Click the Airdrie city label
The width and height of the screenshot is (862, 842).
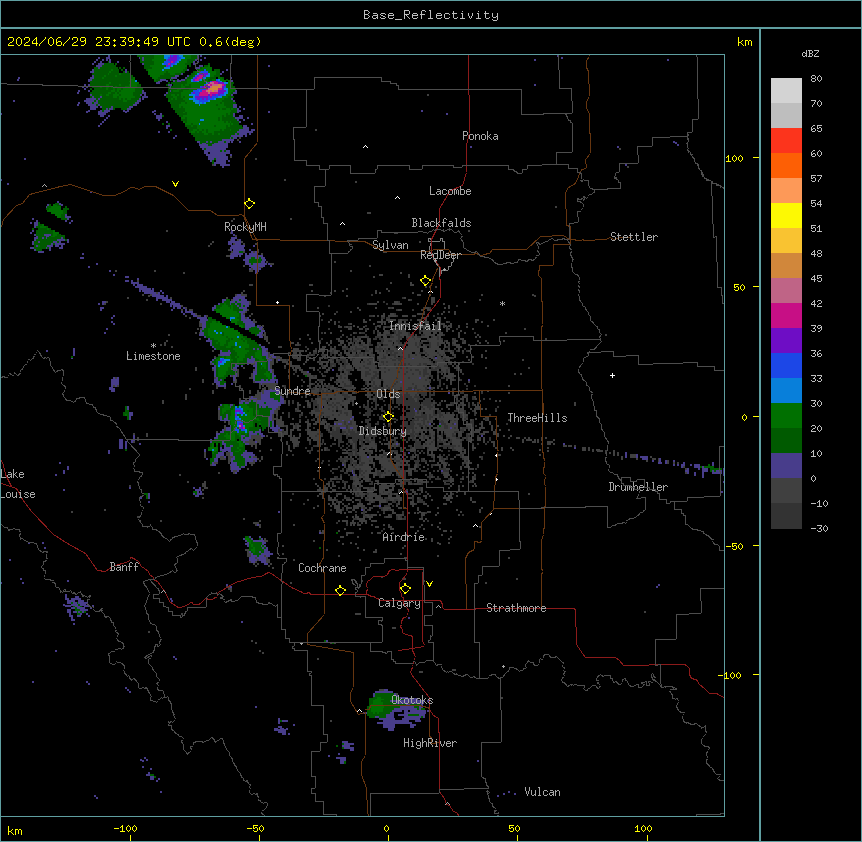pyautogui.click(x=404, y=537)
